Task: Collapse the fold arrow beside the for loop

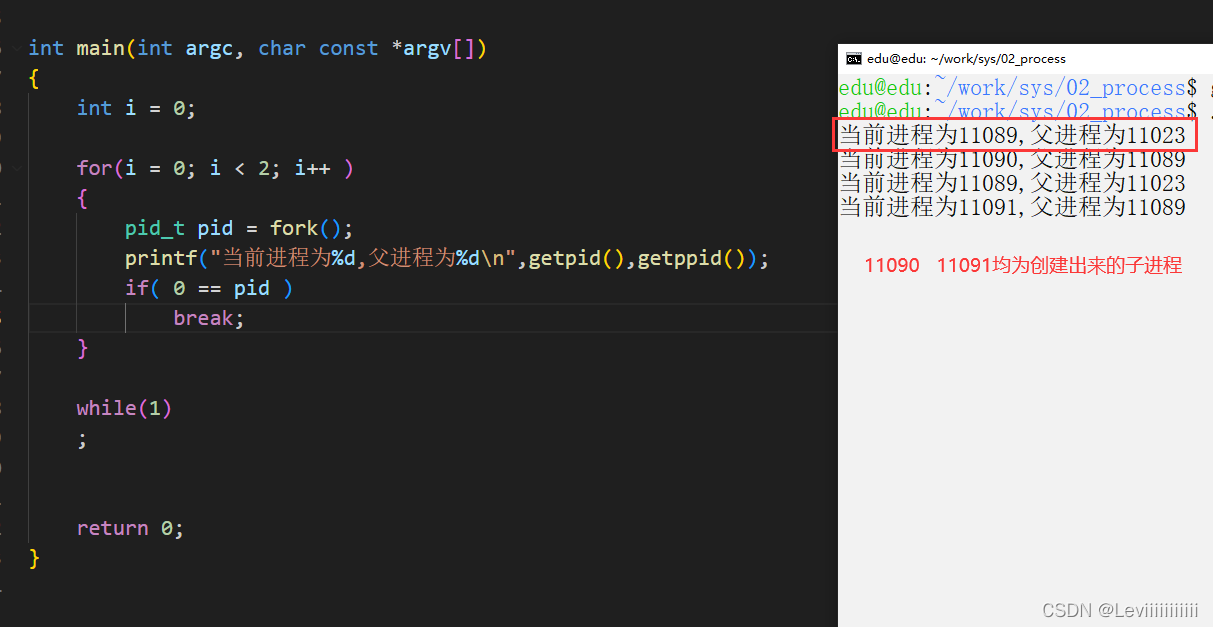Action: click(x=18, y=168)
